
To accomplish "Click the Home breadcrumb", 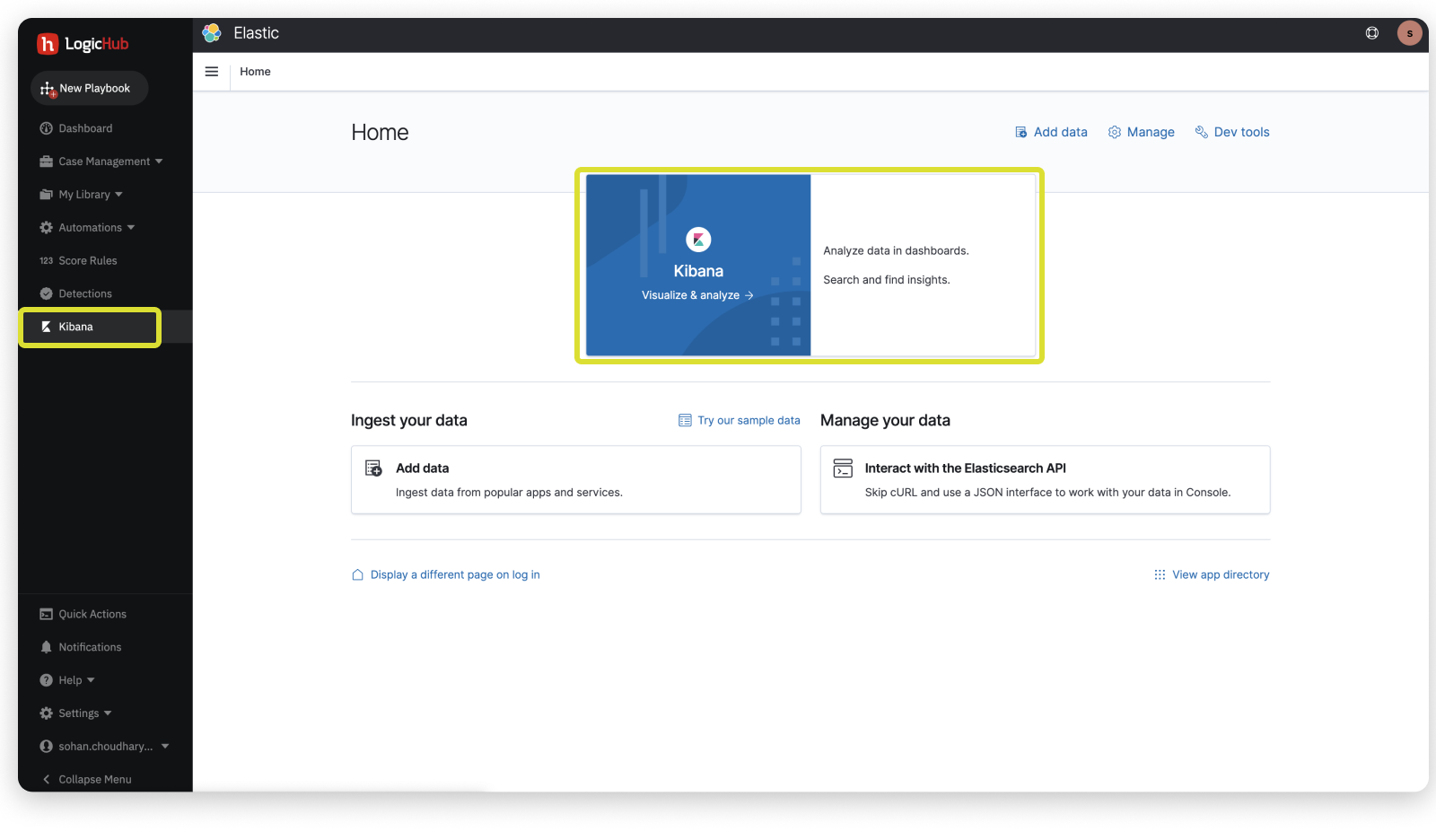I will [x=255, y=72].
